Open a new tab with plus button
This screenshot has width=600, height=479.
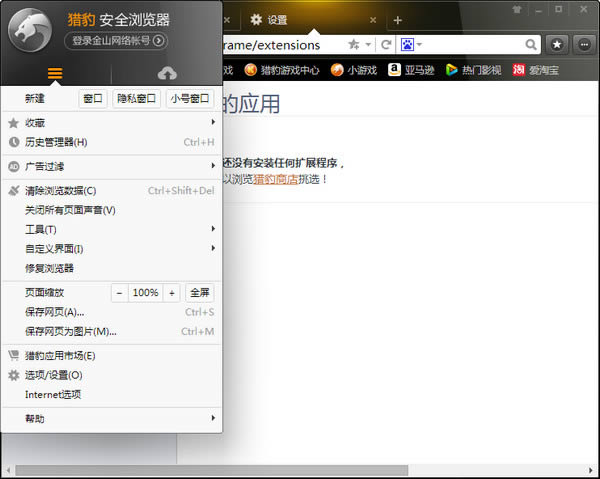coord(397,20)
